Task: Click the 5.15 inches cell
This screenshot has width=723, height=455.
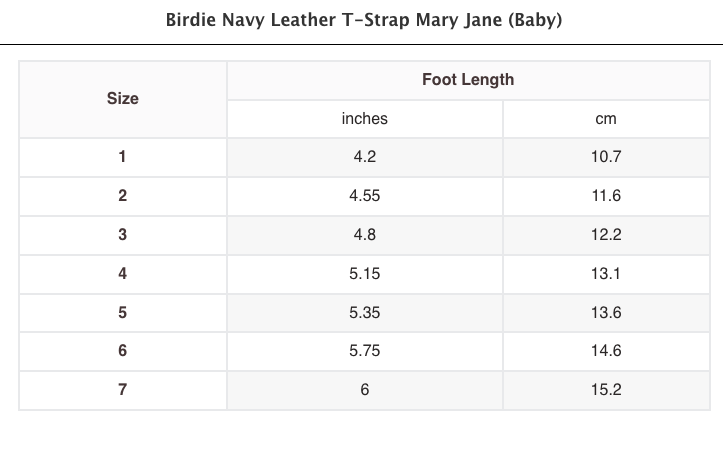Action: coord(364,273)
